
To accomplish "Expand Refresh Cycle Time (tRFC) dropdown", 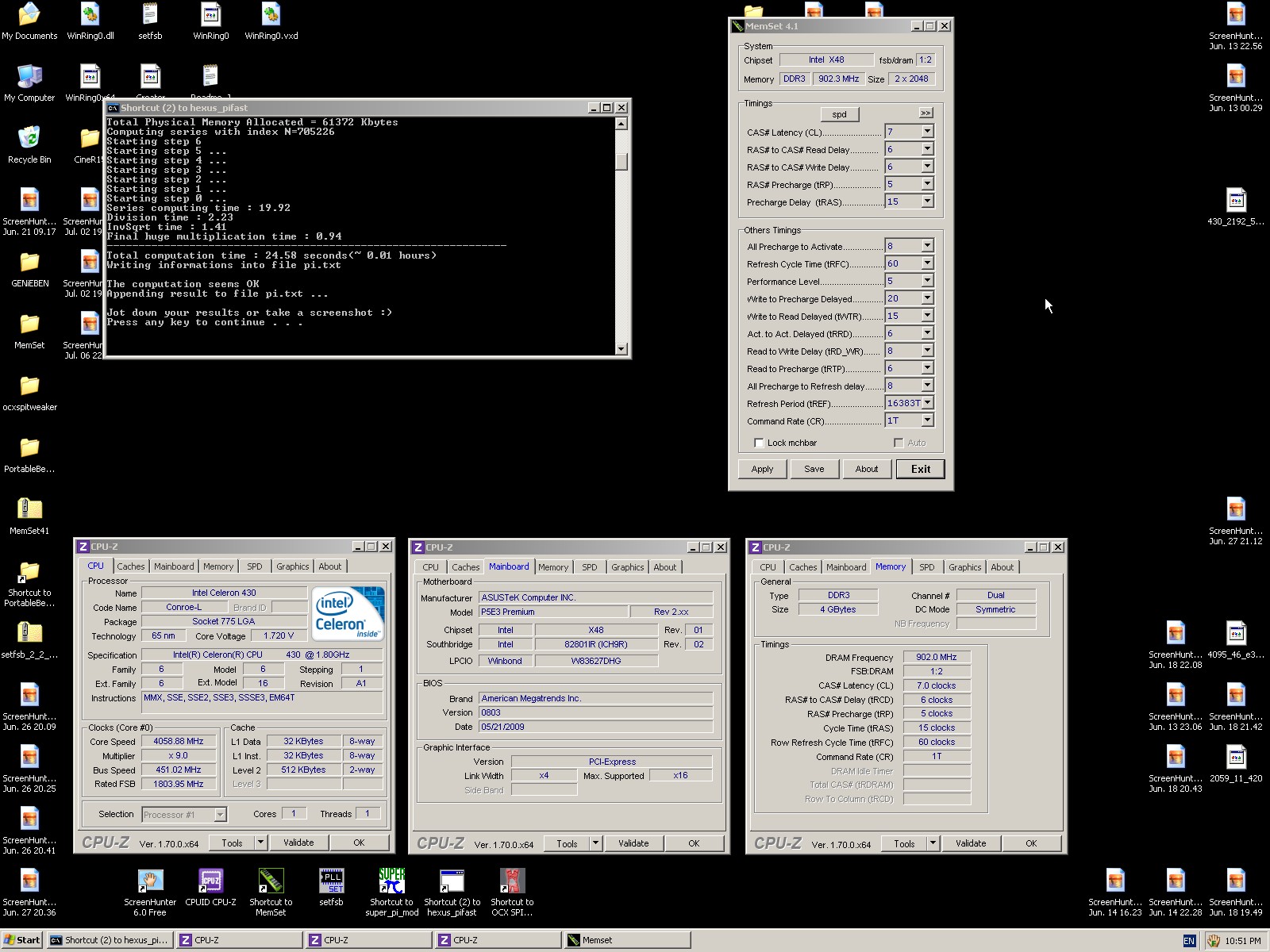I will click(x=927, y=263).
